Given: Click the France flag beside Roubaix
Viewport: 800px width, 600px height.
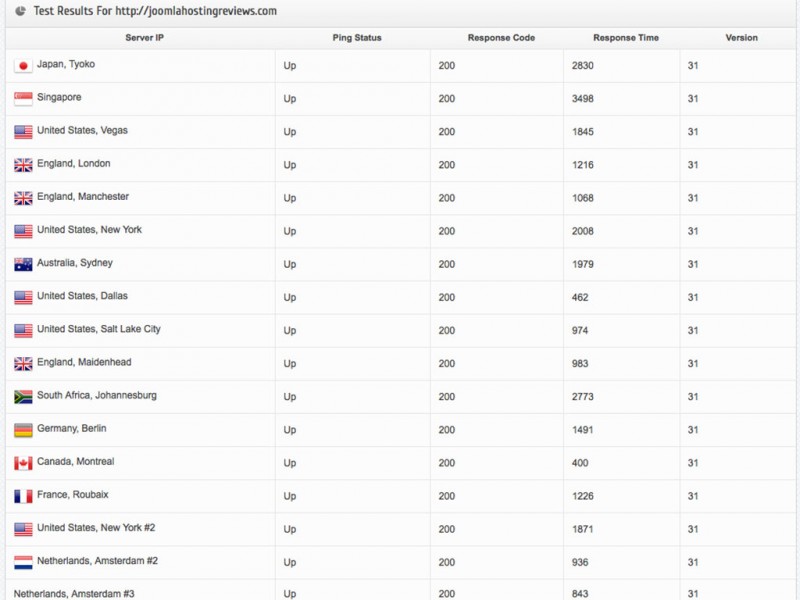Looking at the screenshot, I should [x=23, y=496].
